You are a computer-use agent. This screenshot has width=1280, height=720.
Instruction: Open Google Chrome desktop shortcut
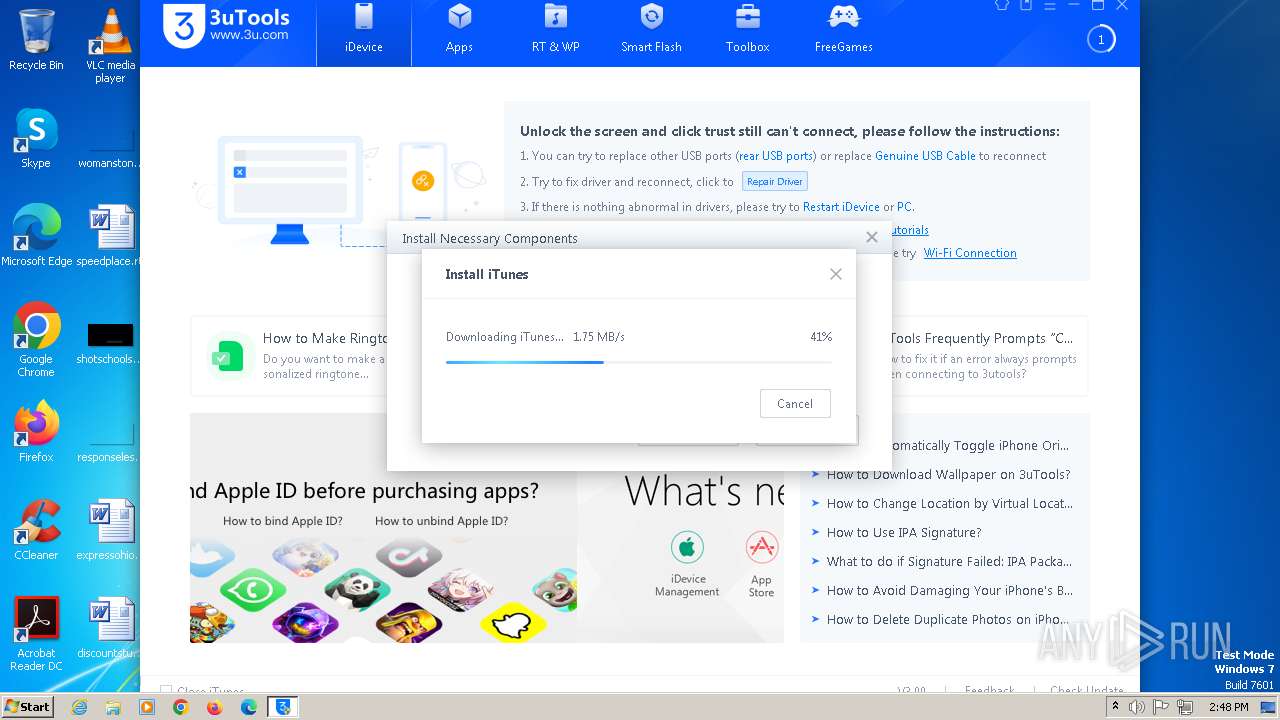[x=36, y=340]
